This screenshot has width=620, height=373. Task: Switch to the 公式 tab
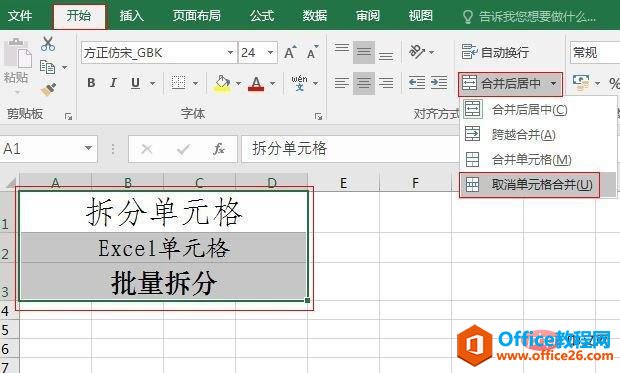pyautogui.click(x=262, y=16)
